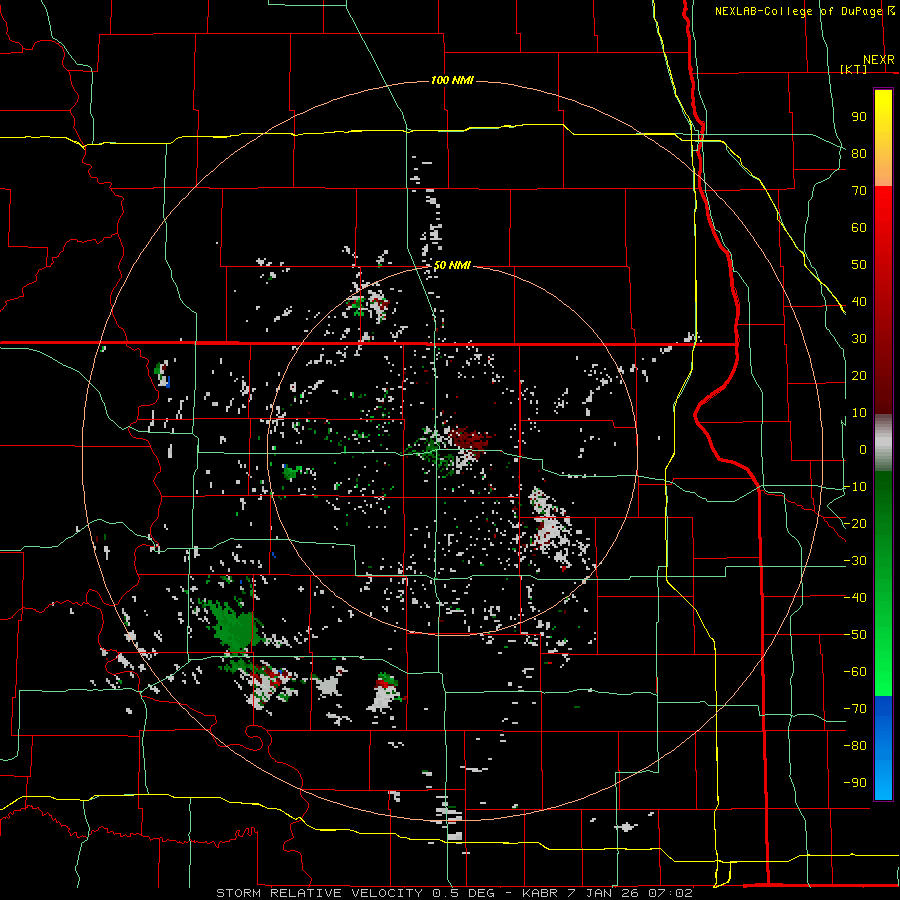Click the gray zero-velocity segment of the color bar
Screen dimensions: 900x900
pyautogui.click(x=883, y=443)
